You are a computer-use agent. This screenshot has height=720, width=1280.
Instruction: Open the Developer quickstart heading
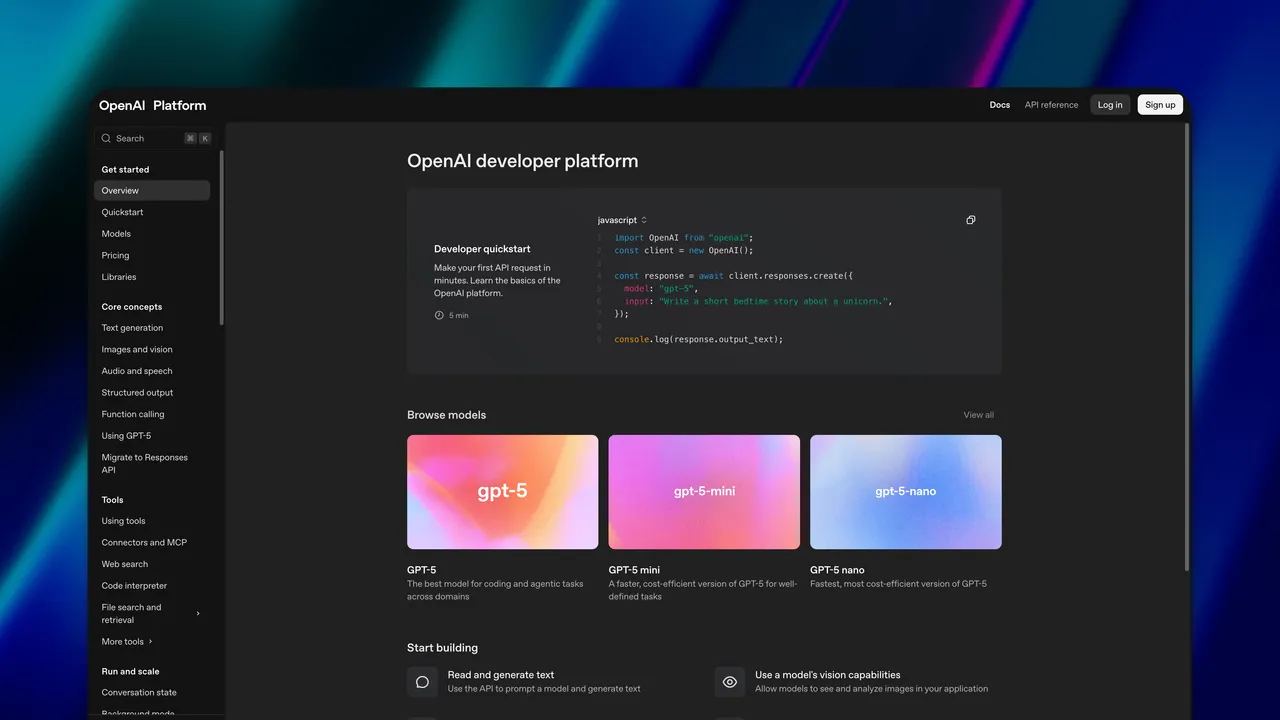482,249
